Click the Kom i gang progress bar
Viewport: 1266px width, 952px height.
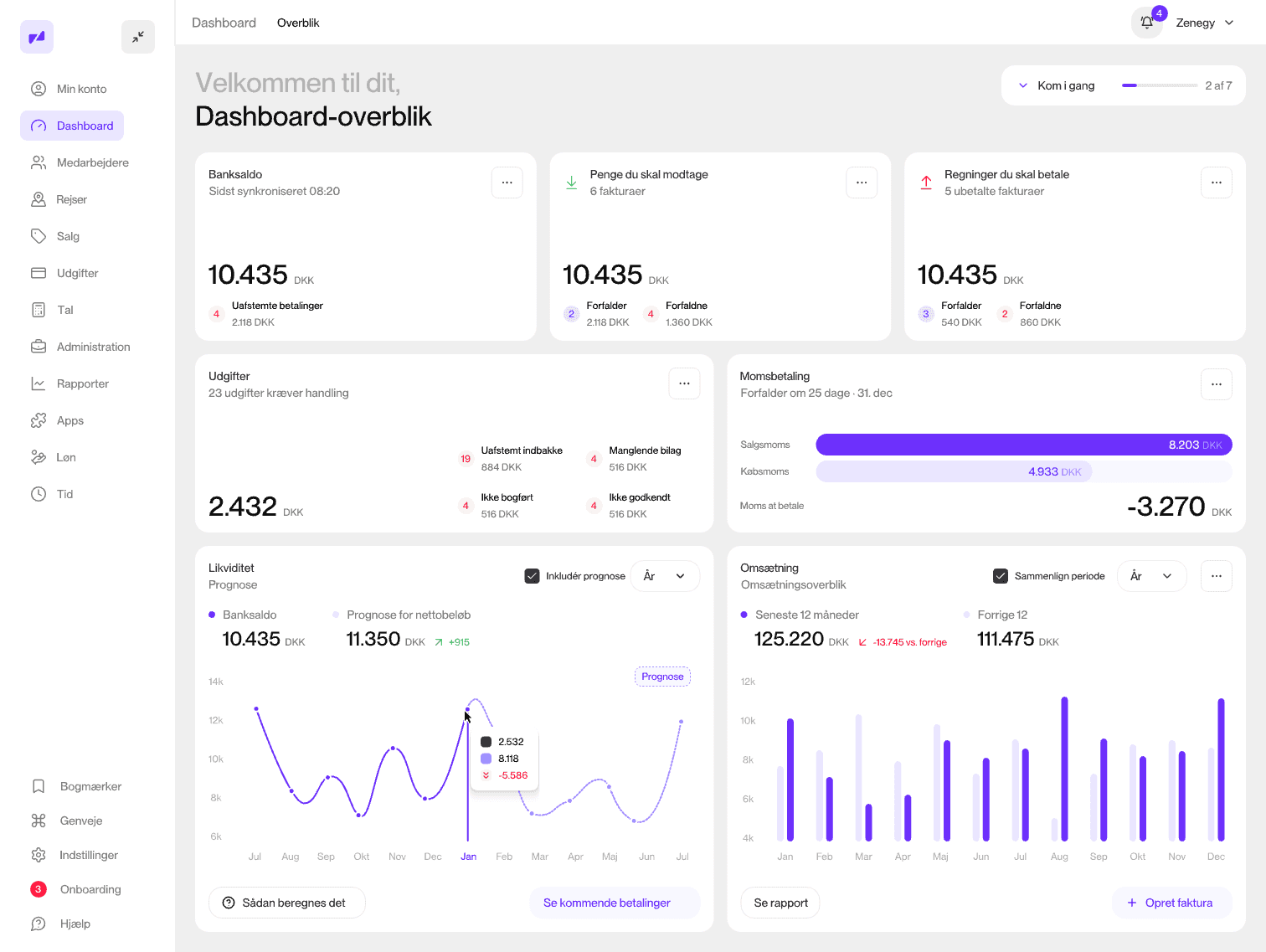pos(1159,85)
